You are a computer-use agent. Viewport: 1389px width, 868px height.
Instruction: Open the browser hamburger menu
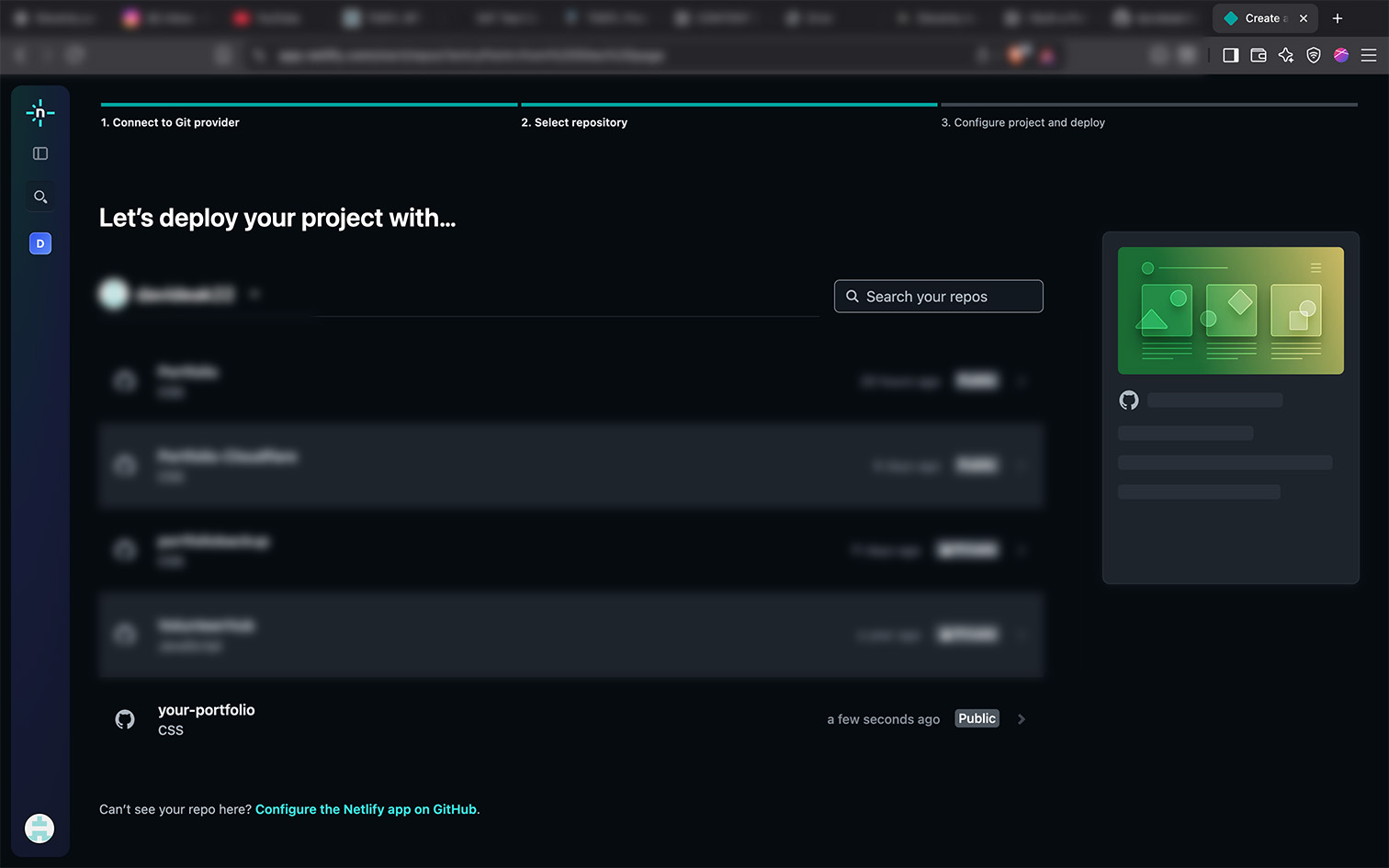coord(1369,55)
